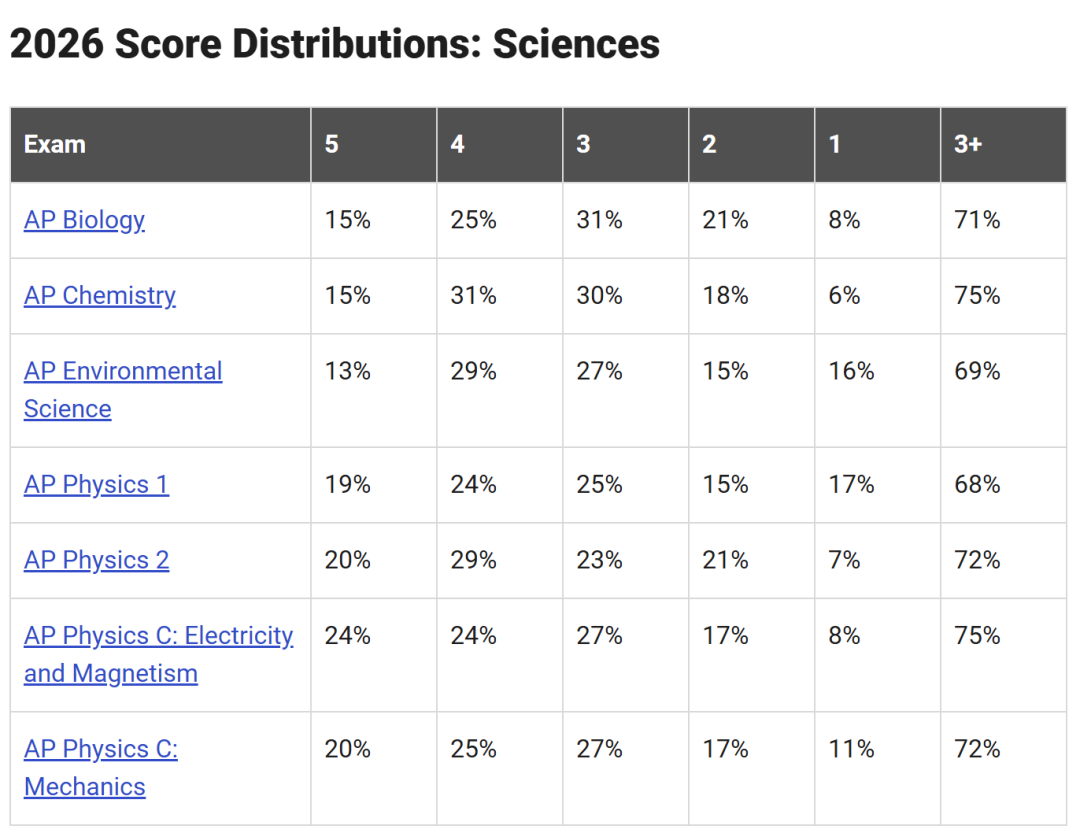This screenshot has width=1080, height=833.
Task: Open AP Physics C: Electricity and Magnetism link
Action: 158,655
